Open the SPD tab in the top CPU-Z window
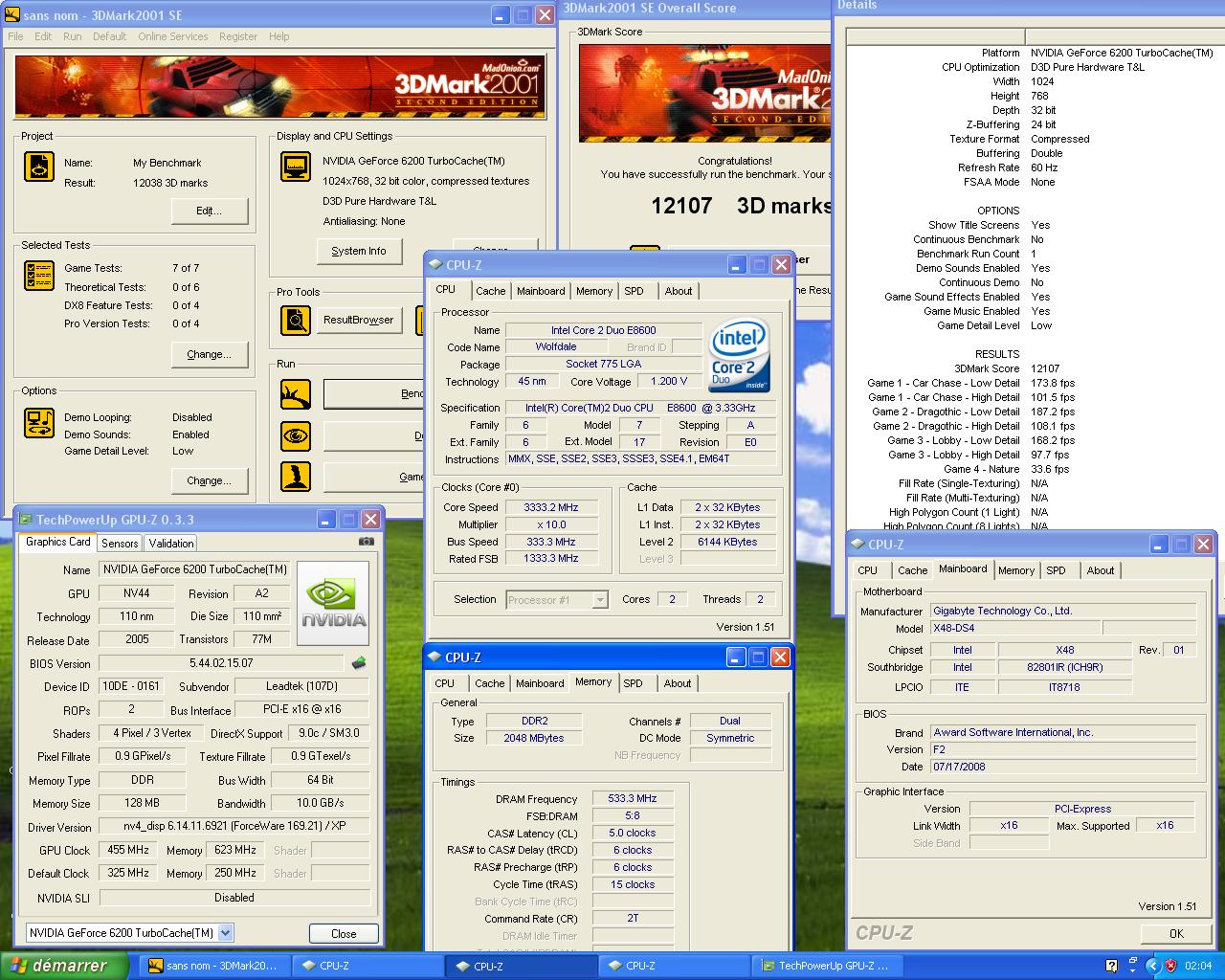1225x980 pixels. (635, 291)
